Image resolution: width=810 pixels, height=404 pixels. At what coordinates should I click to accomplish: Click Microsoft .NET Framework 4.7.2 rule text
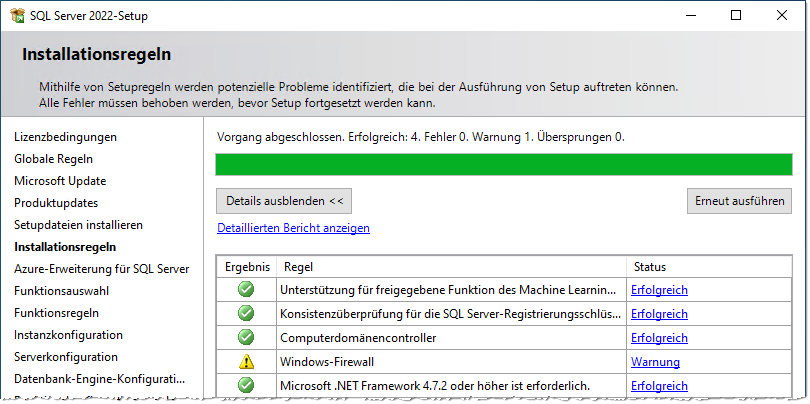435,386
